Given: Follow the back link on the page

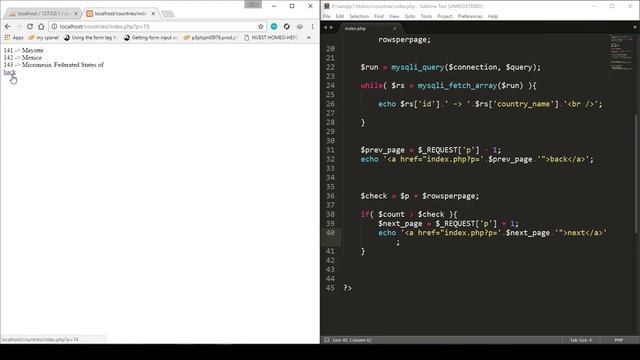Looking at the screenshot, I should pos(9,72).
